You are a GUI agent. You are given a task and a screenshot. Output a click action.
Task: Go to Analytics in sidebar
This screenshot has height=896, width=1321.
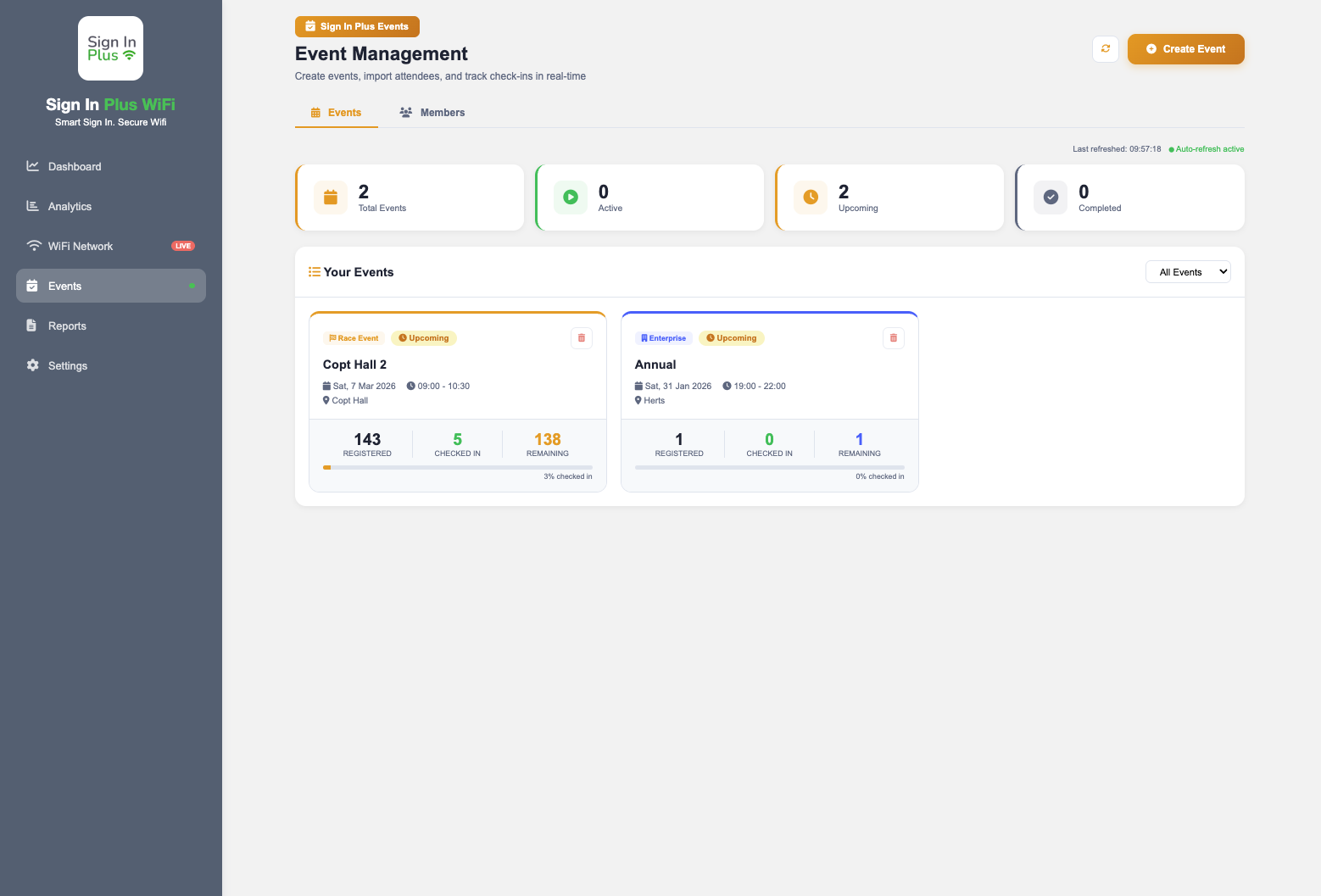70,207
